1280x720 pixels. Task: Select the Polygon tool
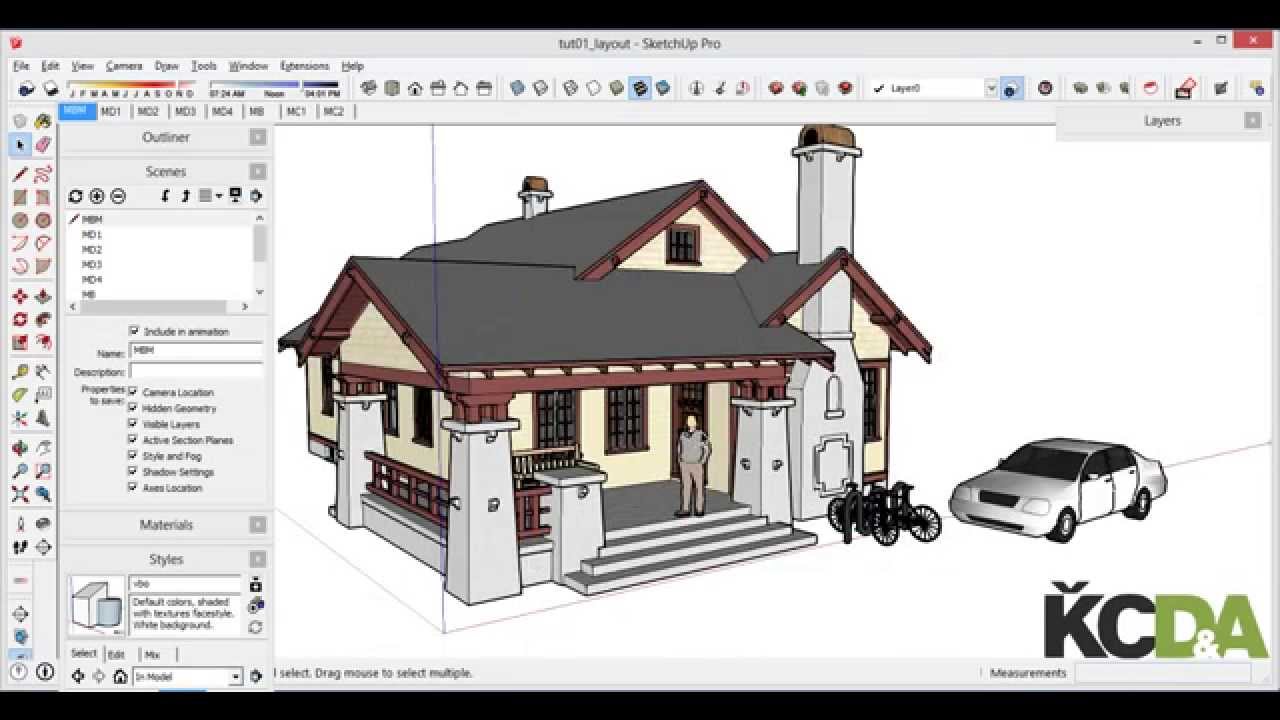[x=43, y=221]
